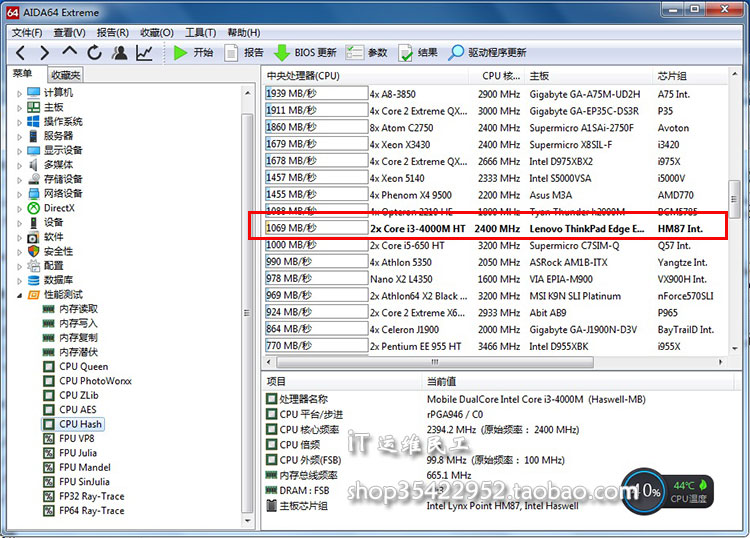The height and width of the screenshot is (538, 750).
Task: Open the 工具(T) menu
Action: pyautogui.click(x=200, y=33)
